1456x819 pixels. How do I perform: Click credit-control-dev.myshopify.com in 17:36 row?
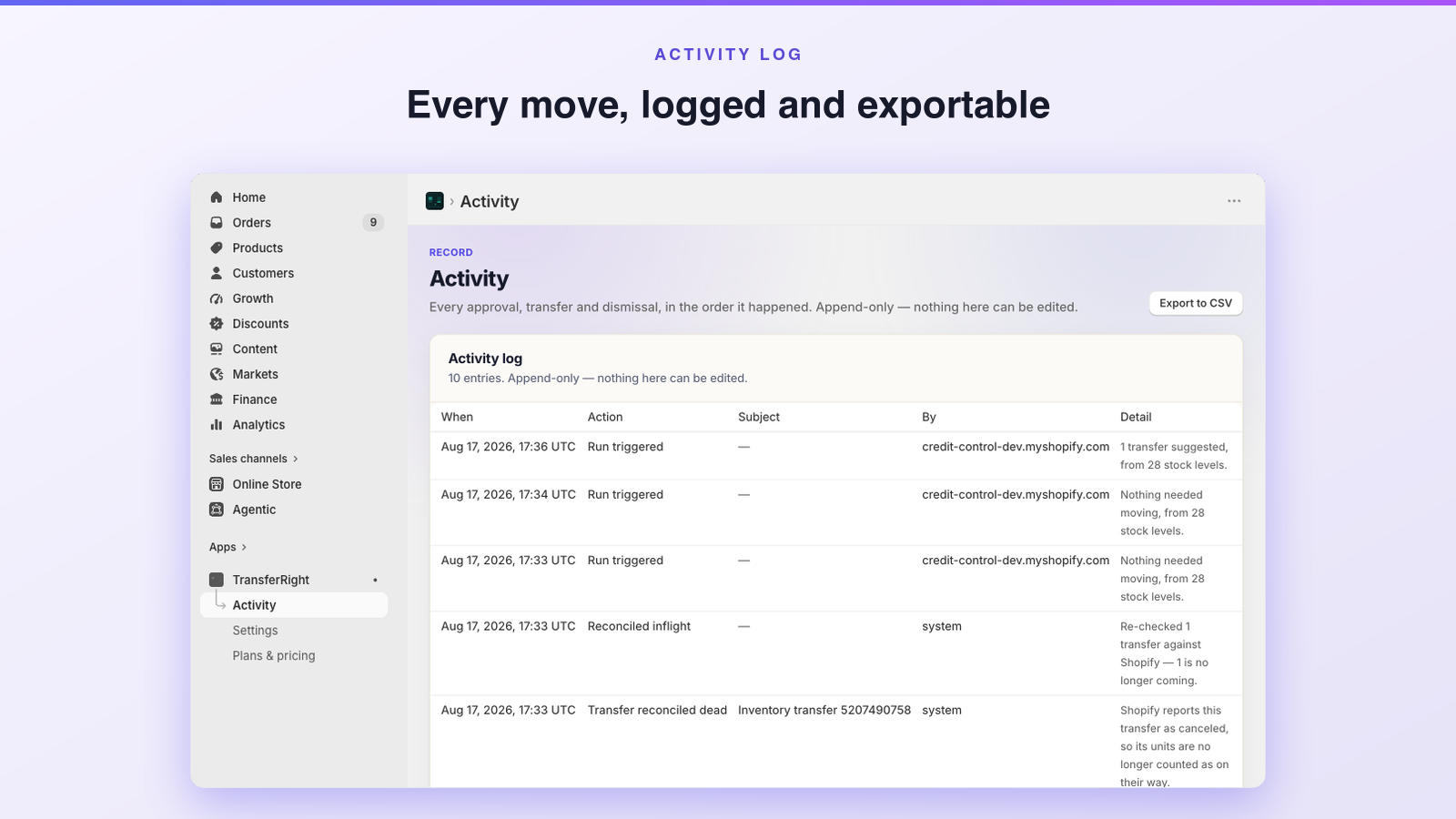pos(1016,447)
